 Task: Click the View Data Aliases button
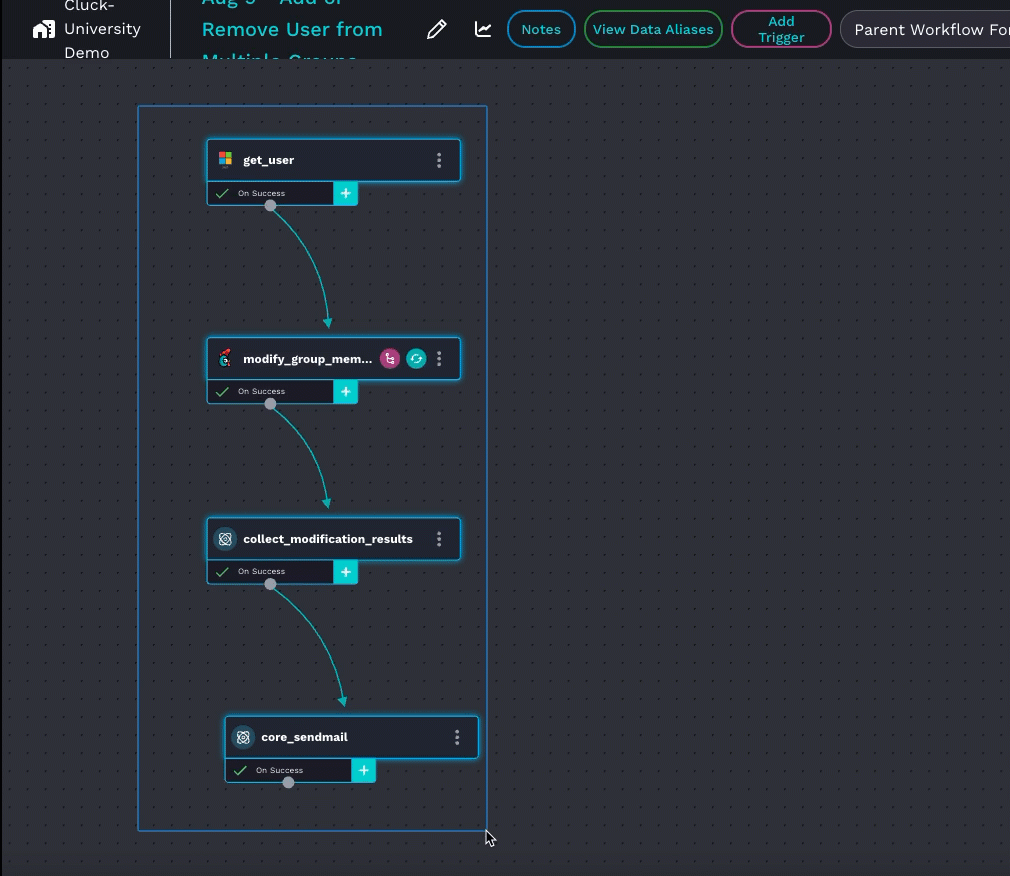(652, 29)
